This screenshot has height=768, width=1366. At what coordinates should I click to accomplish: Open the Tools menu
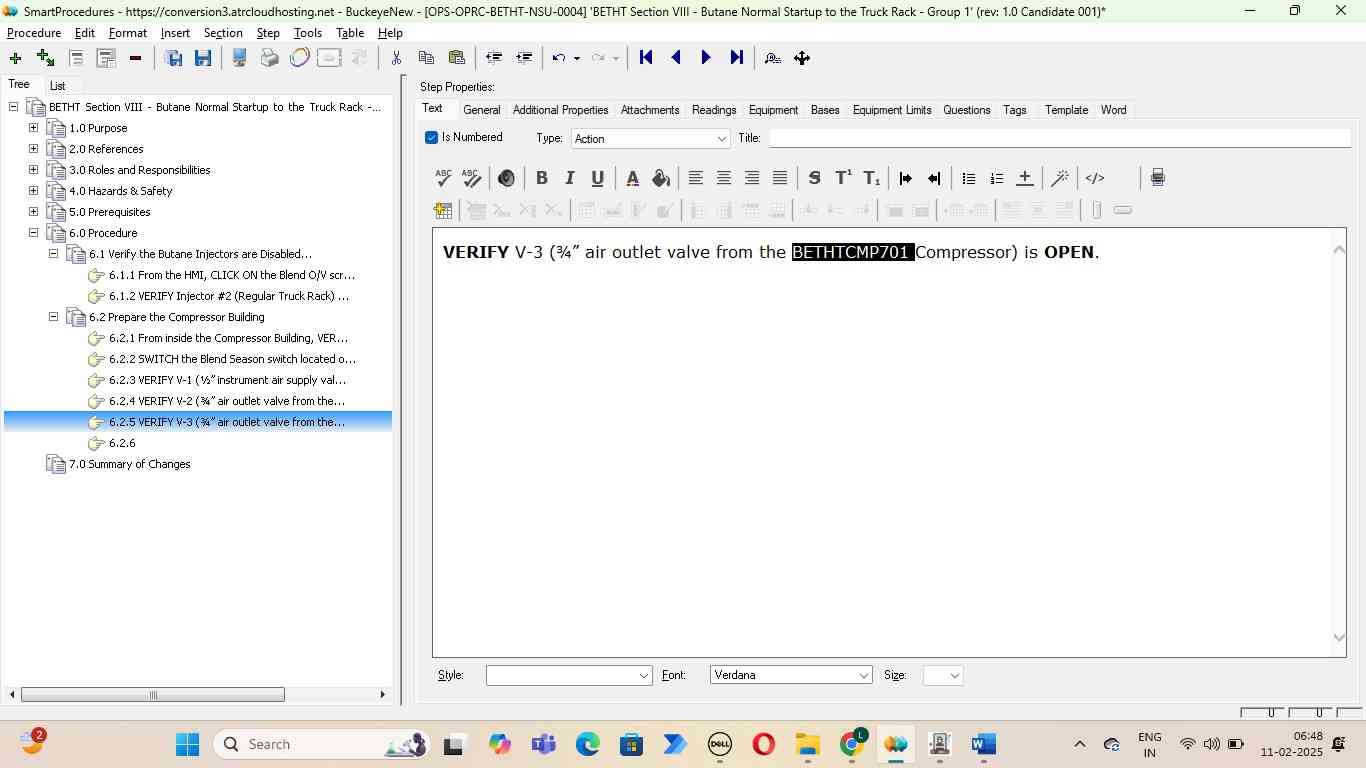(x=307, y=33)
